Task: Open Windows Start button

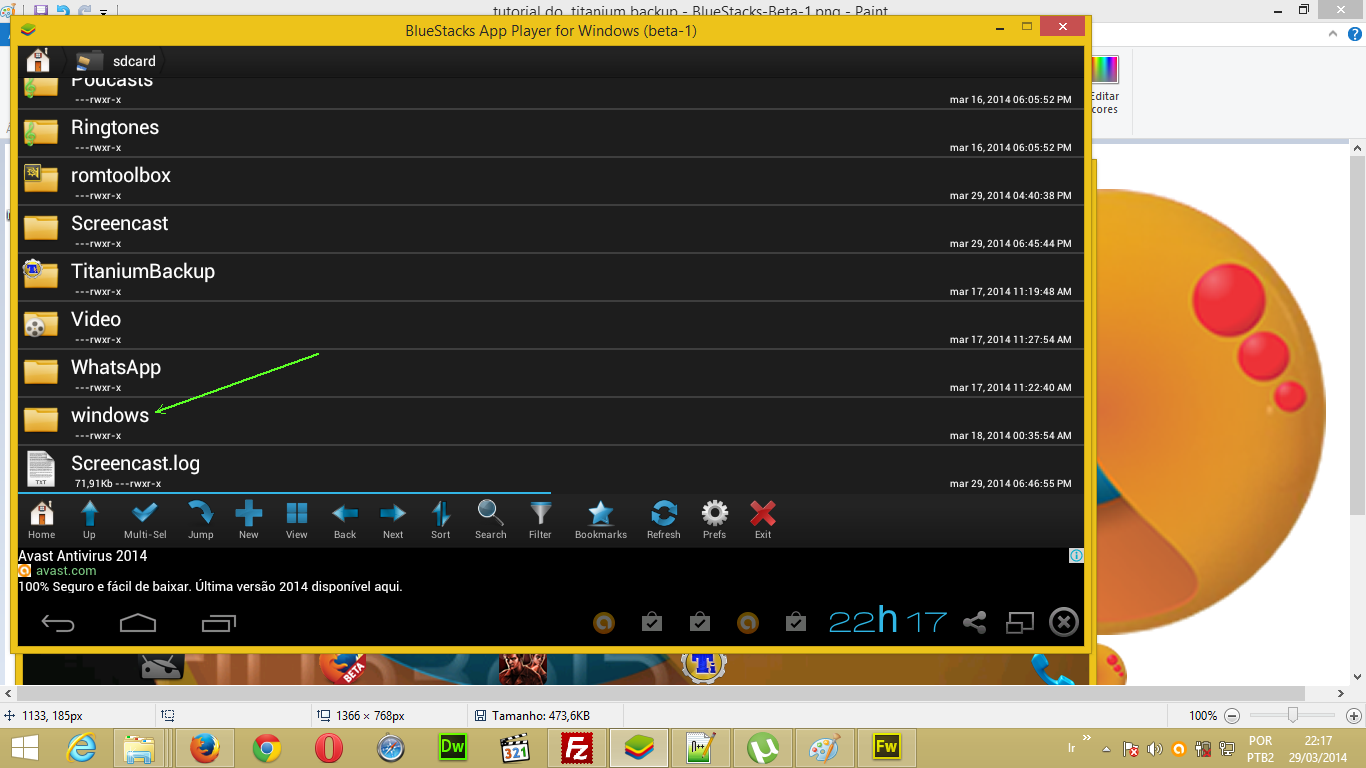Action: tap(25, 748)
